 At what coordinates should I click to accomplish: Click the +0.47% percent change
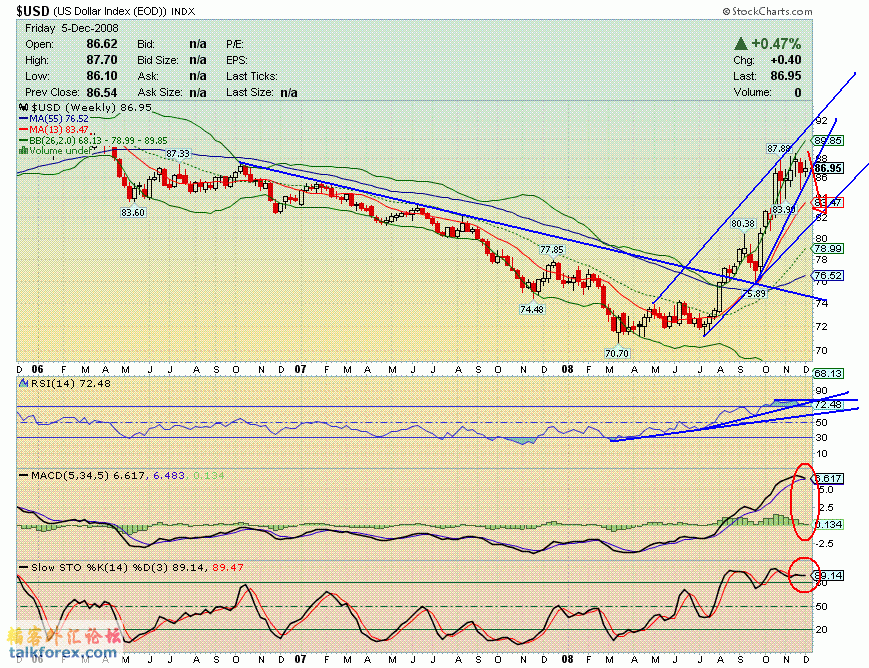pyautogui.click(x=776, y=44)
